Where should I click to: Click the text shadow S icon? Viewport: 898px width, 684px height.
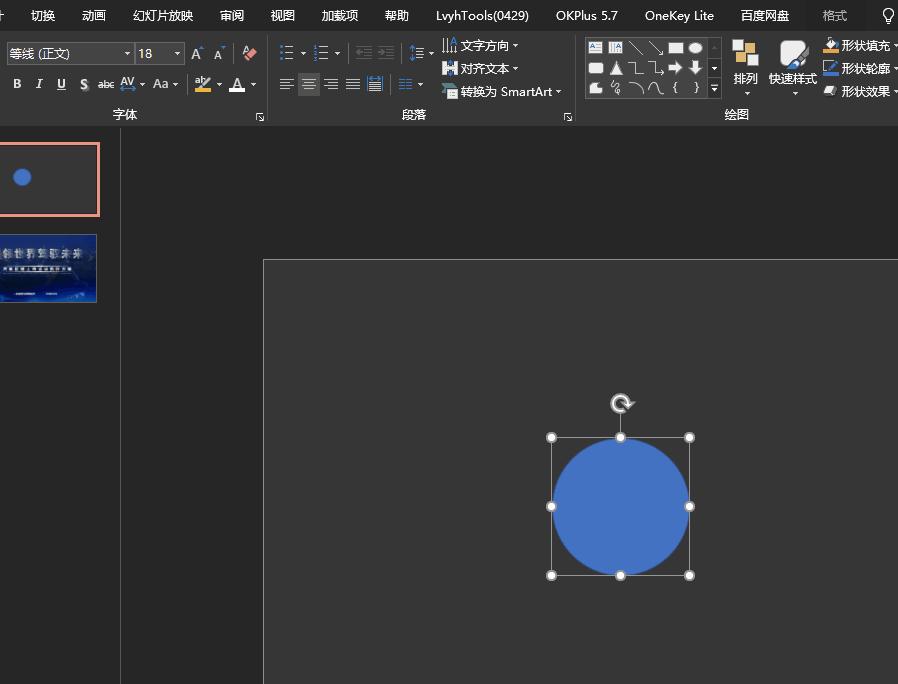click(x=83, y=85)
